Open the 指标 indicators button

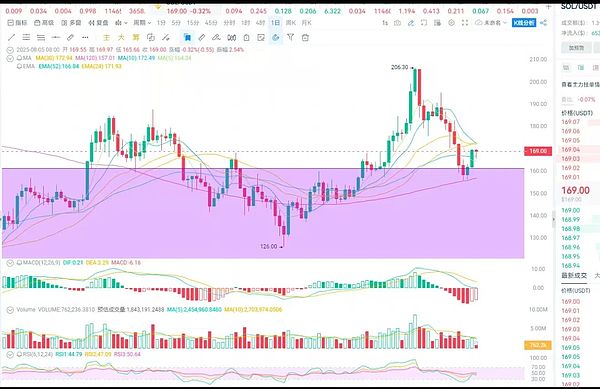pos(17,23)
